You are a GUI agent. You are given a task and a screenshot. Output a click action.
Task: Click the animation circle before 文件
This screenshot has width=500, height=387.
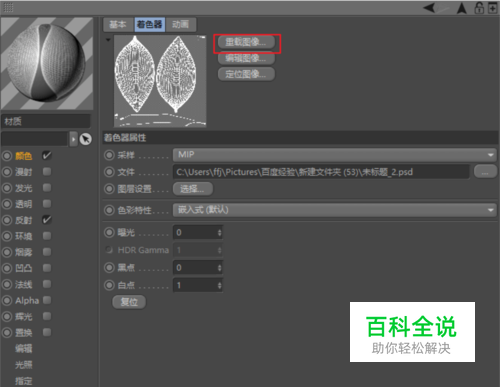(x=109, y=172)
